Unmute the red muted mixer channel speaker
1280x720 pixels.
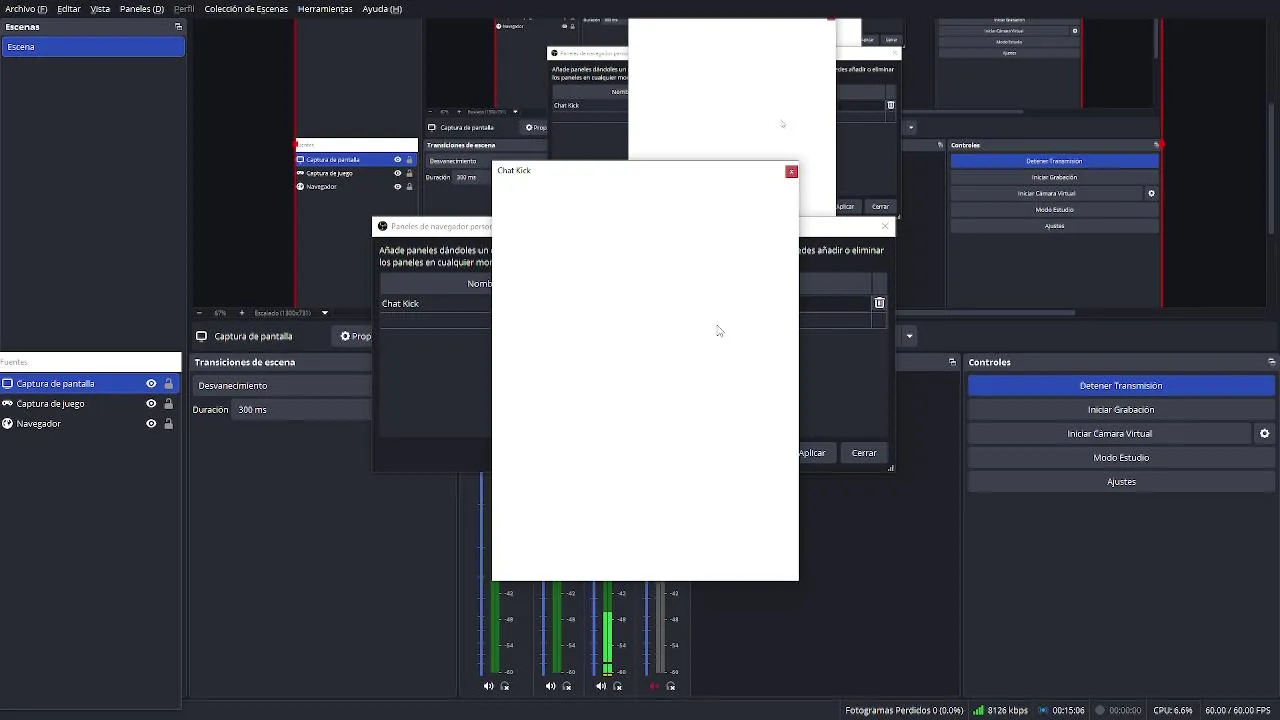(654, 686)
